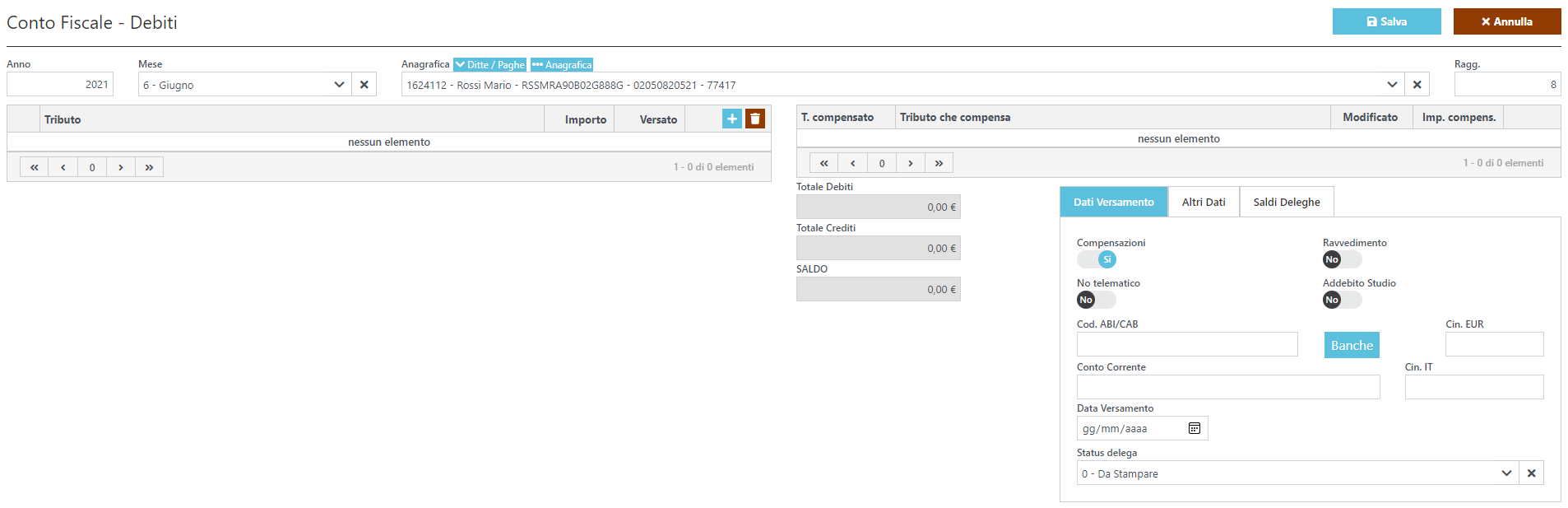Image resolution: width=1568 pixels, height=508 pixels.
Task: Open the Banche lookup button
Action: click(x=1352, y=345)
